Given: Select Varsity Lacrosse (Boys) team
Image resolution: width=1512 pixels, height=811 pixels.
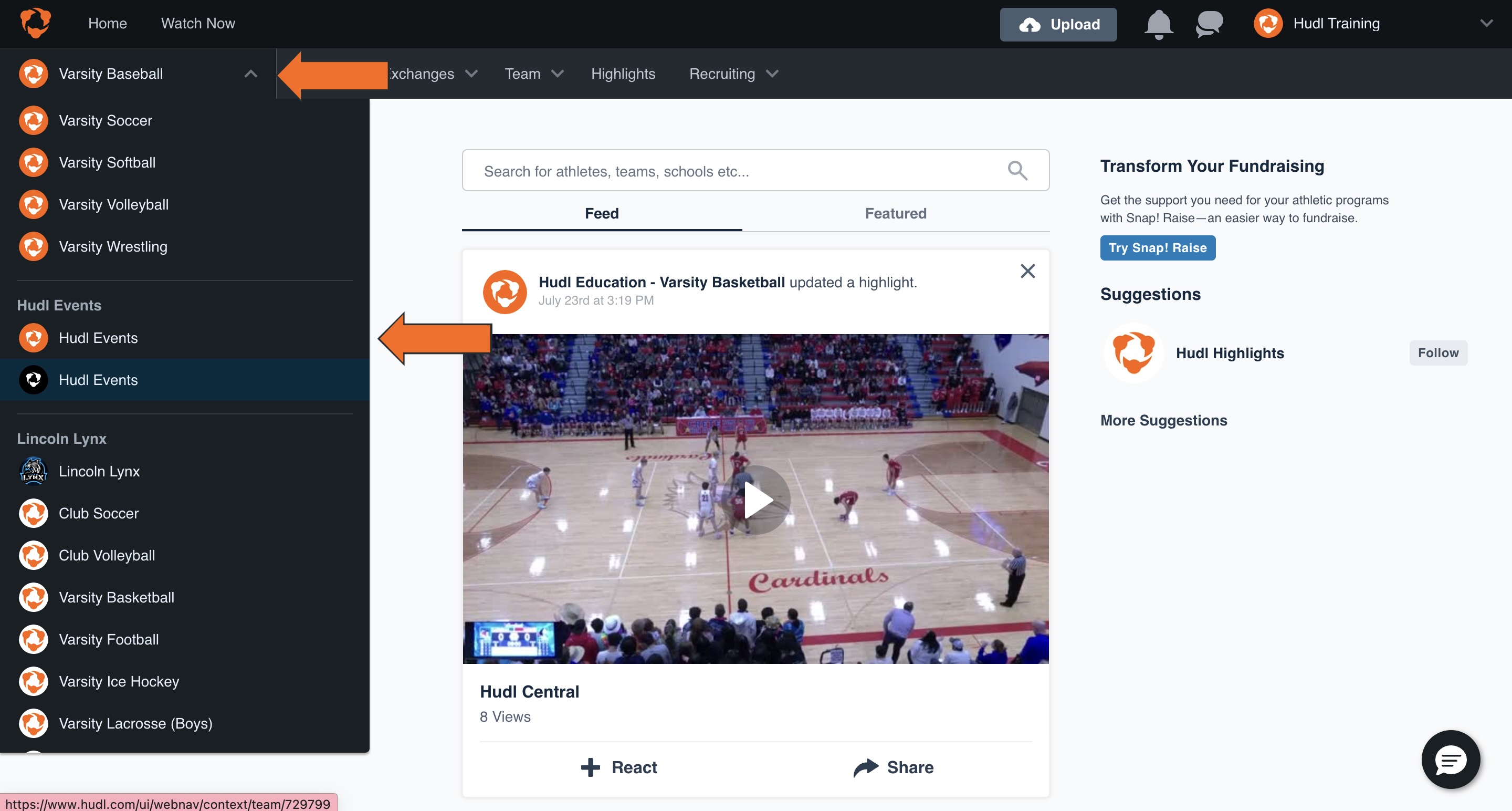Looking at the screenshot, I should 184,723.
